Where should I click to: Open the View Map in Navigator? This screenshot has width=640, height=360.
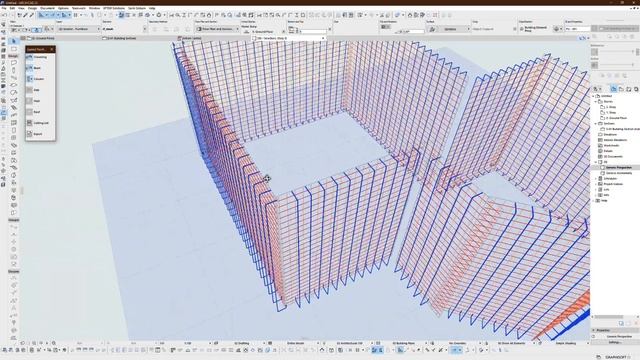(x=621, y=89)
